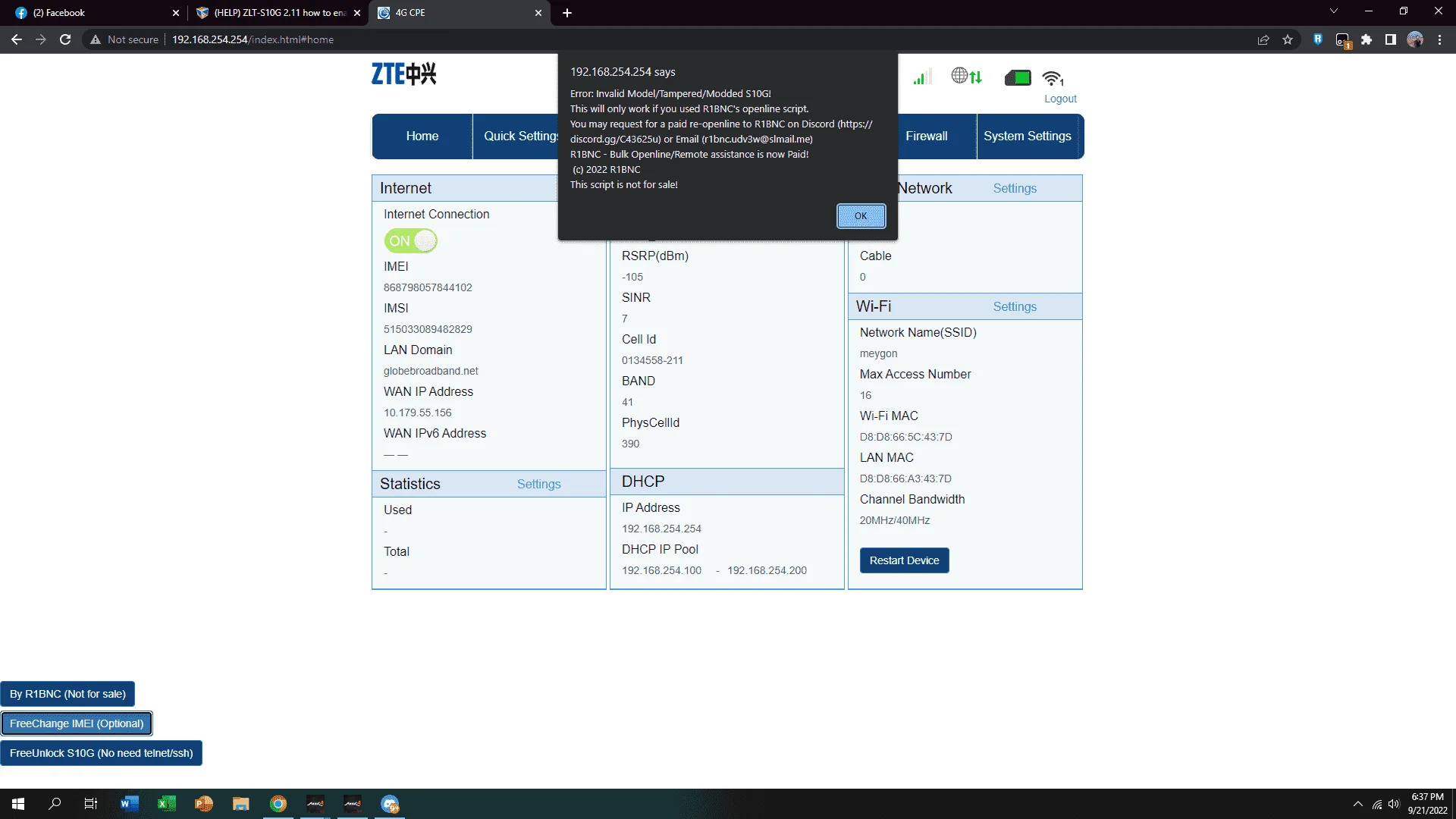
Task: Open Word from the taskbar
Action: coord(129,804)
